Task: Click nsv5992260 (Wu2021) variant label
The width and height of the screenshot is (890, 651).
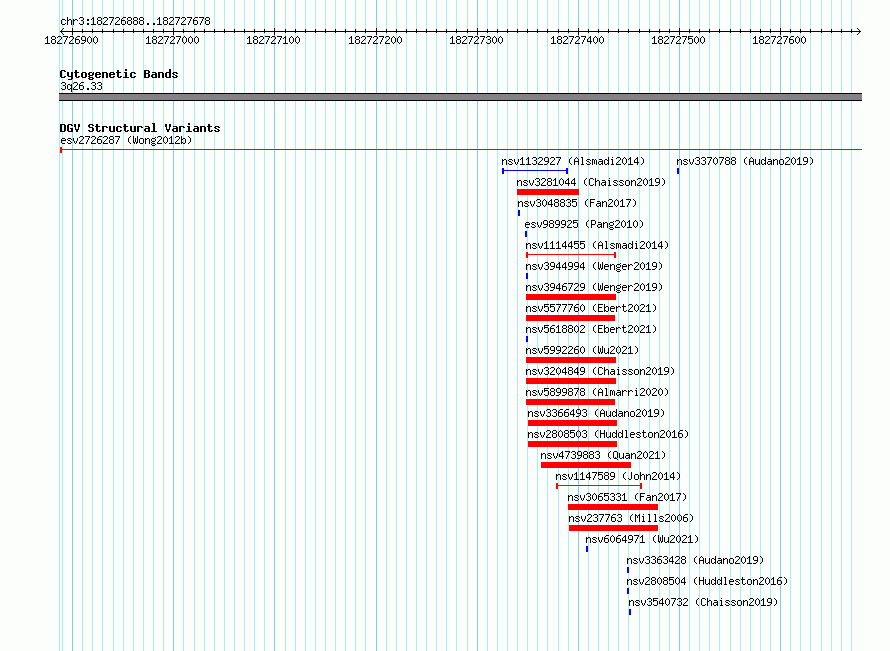Action: point(582,350)
